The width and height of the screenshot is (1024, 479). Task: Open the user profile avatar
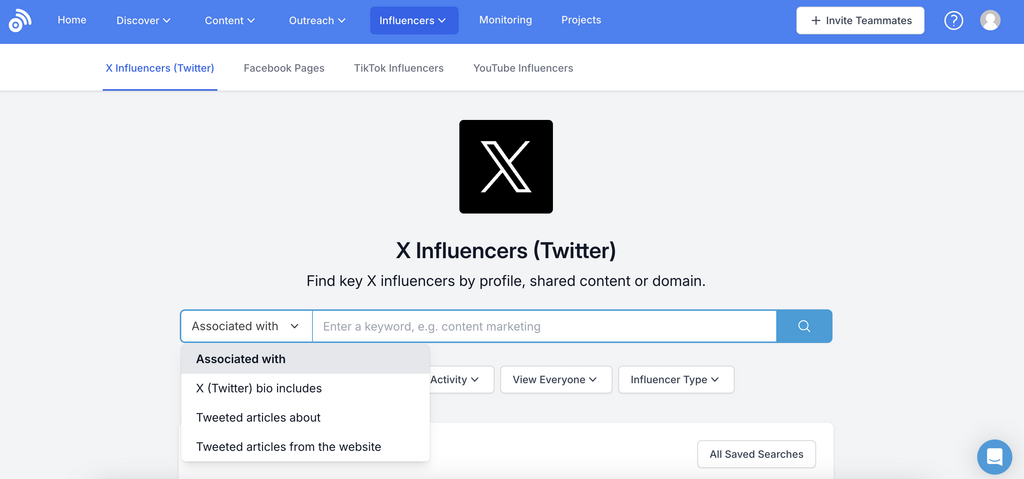tap(990, 20)
